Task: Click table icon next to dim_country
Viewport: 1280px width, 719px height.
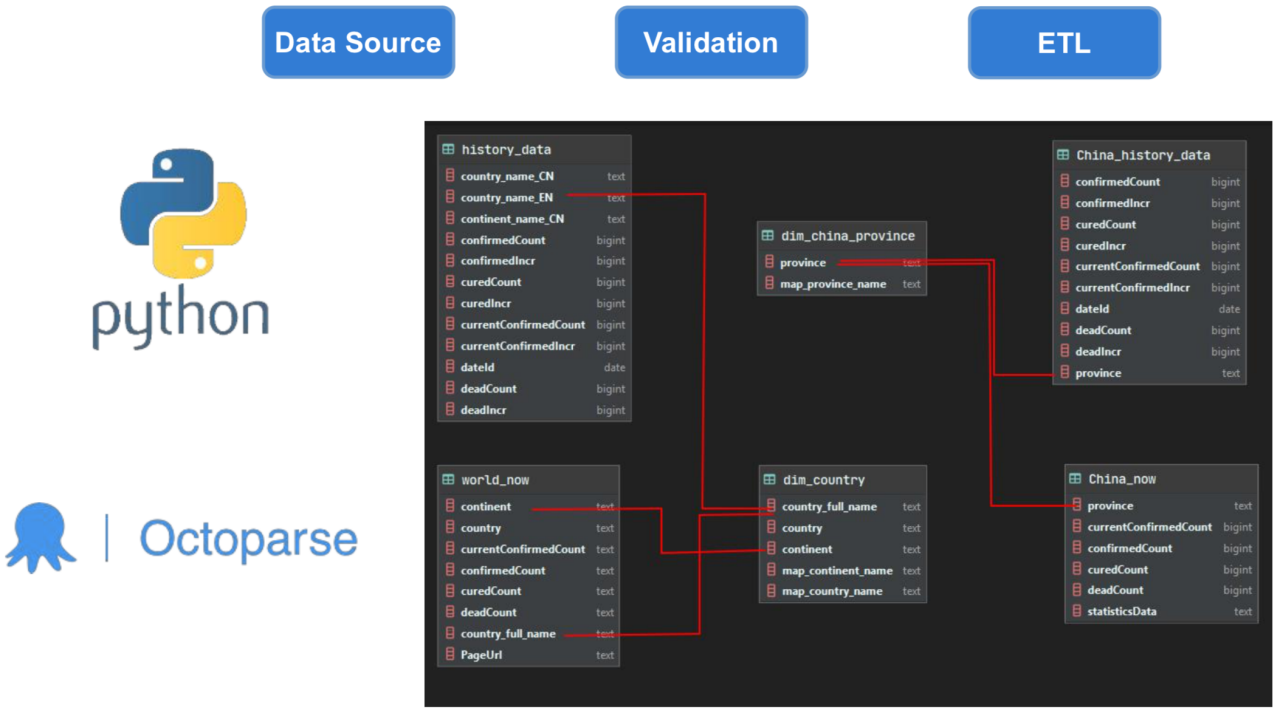Action: pos(768,480)
